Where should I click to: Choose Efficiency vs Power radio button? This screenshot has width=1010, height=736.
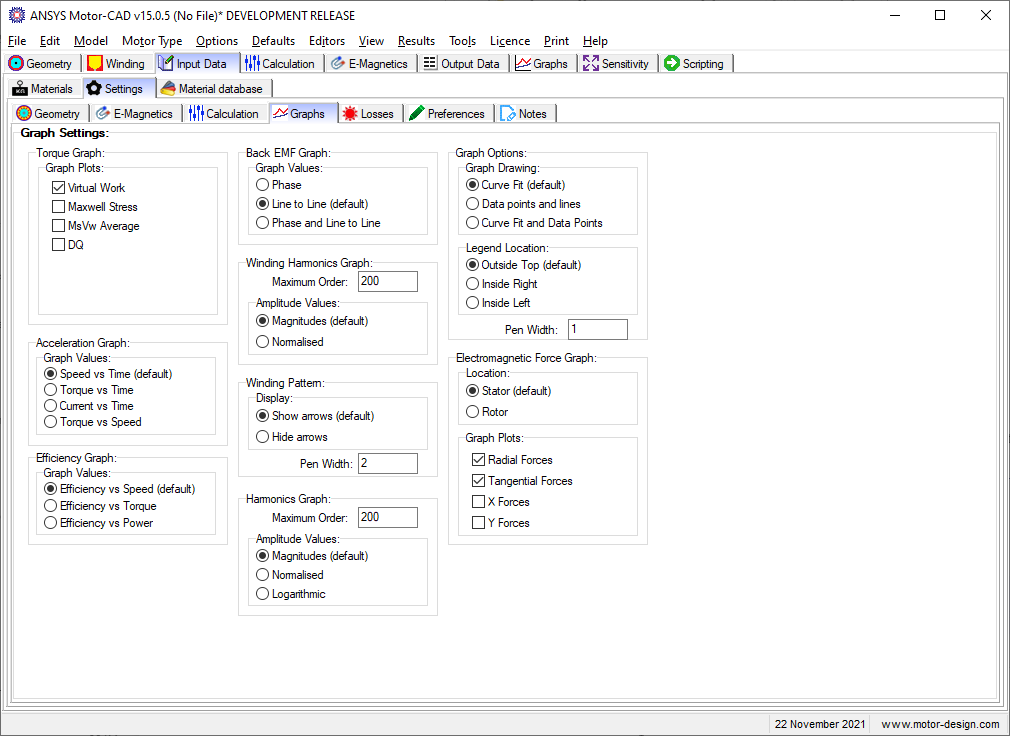[50, 523]
